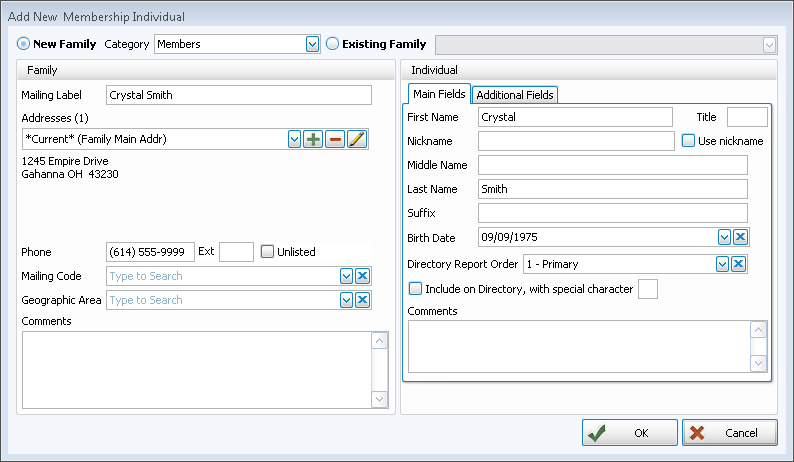Clear Directory Report Order with X icon
This screenshot has height=462, width=794.
pos(740,264)
